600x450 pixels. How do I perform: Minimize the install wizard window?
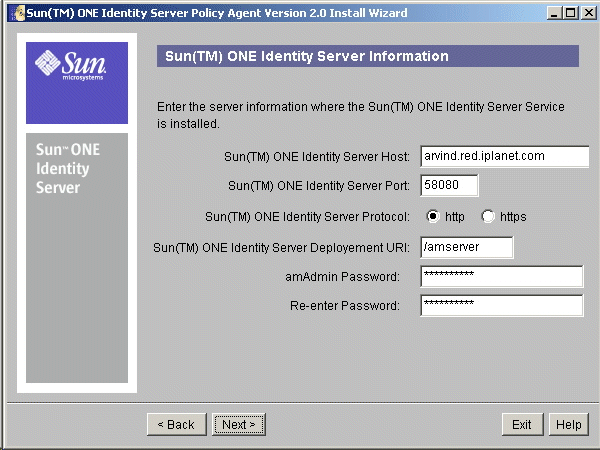tap(554, 13)
